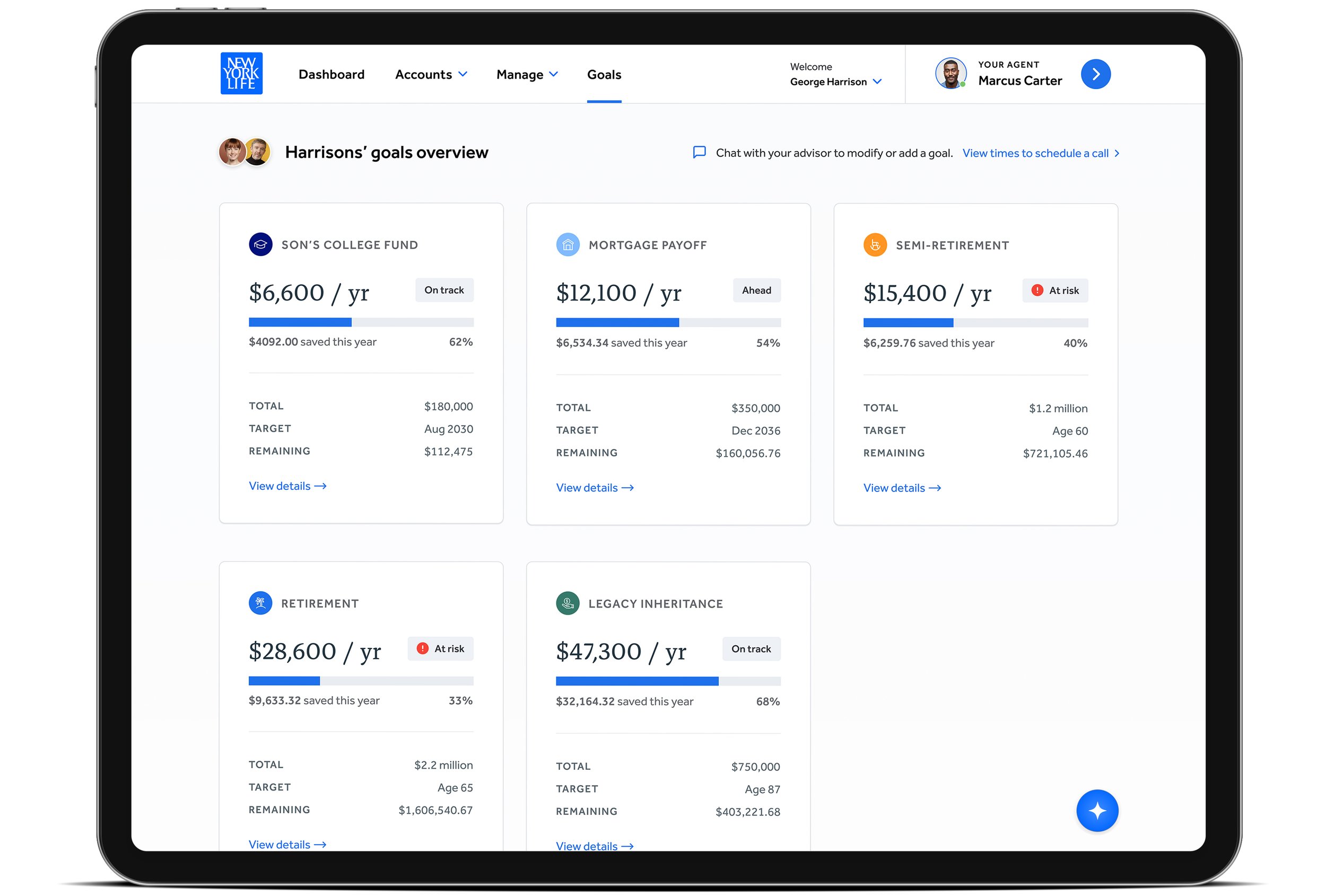Click the Semi-Retirement rocking chair icon
The image size is (1326, 896).
875,245
